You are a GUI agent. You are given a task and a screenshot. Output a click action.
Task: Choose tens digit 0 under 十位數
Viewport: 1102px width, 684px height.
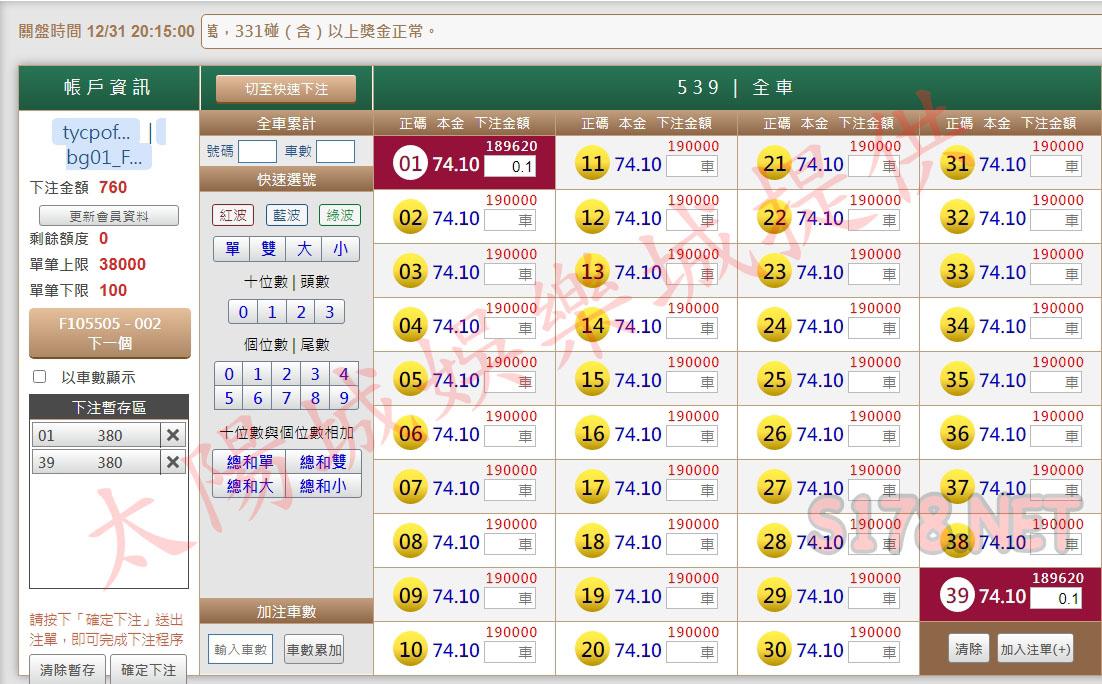click(243, 312)
